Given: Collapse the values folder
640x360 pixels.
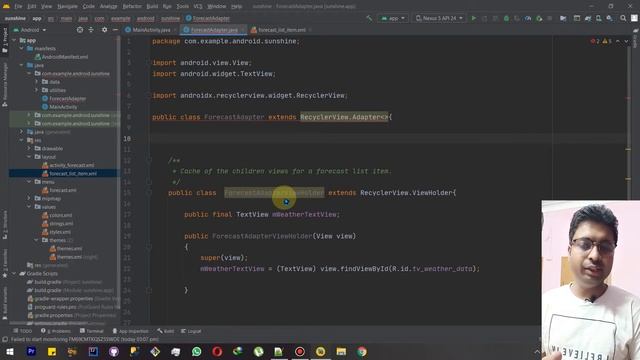Looking at the screenshot, I should point(29,207).
